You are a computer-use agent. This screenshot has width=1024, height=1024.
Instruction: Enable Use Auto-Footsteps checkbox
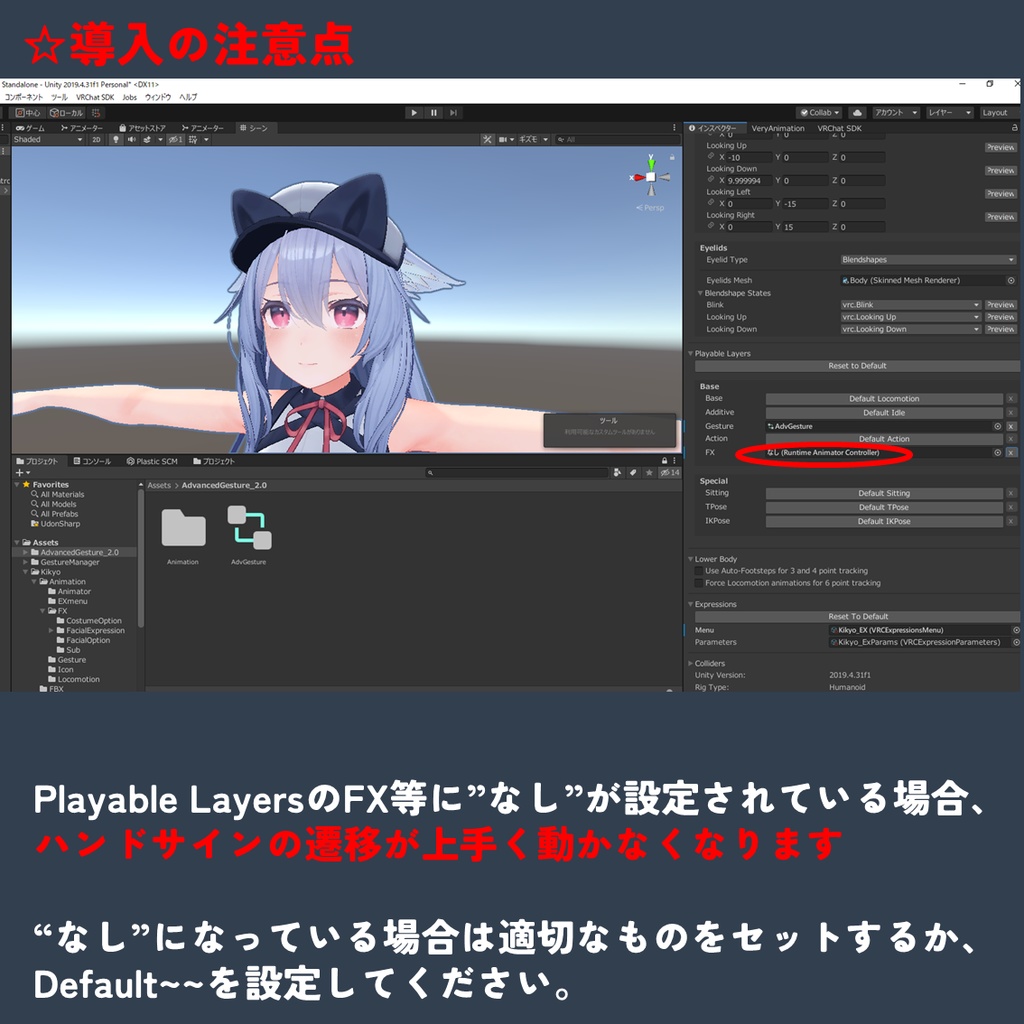pos(699,571)
